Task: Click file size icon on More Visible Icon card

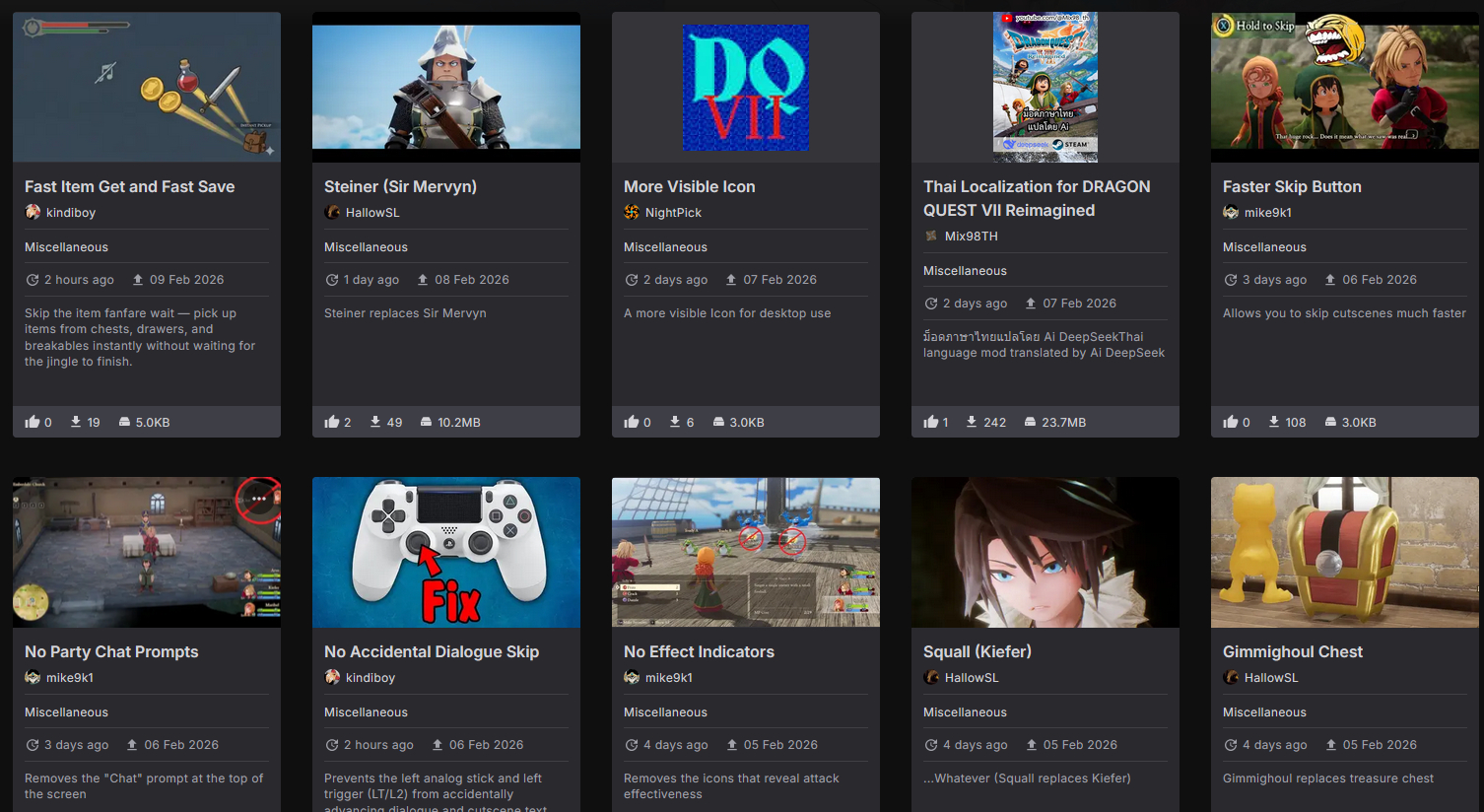Action: 718,422
